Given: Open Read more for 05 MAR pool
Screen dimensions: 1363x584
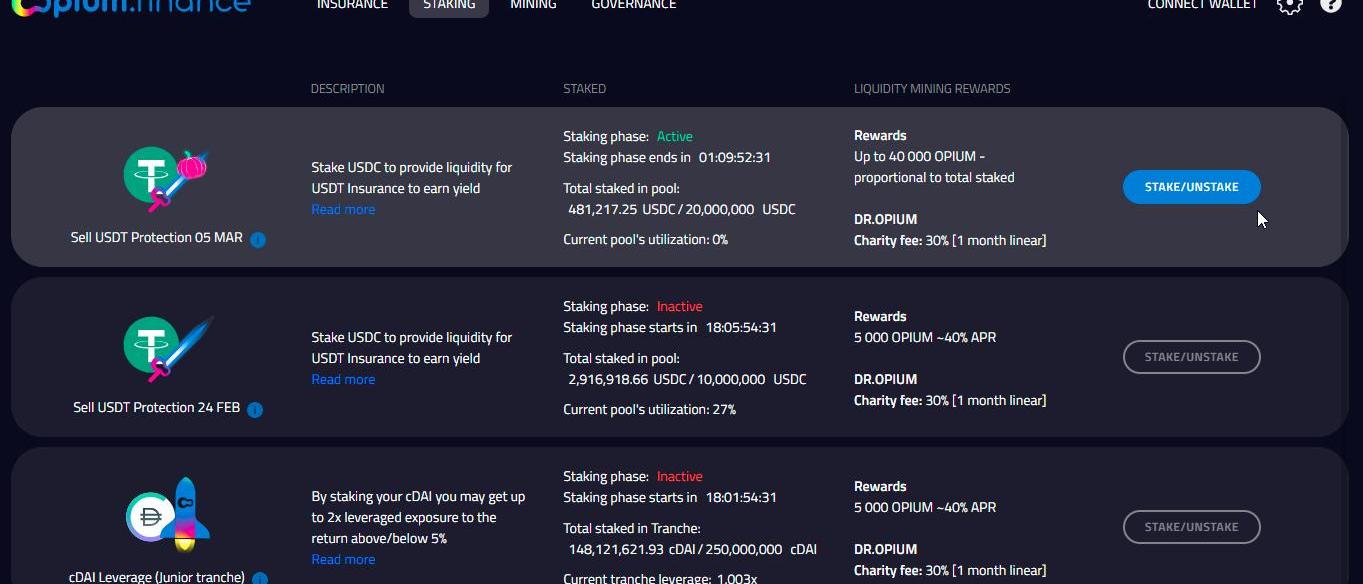Looking at the screenshot, I should pyautogui.click(x=343, y=209).
